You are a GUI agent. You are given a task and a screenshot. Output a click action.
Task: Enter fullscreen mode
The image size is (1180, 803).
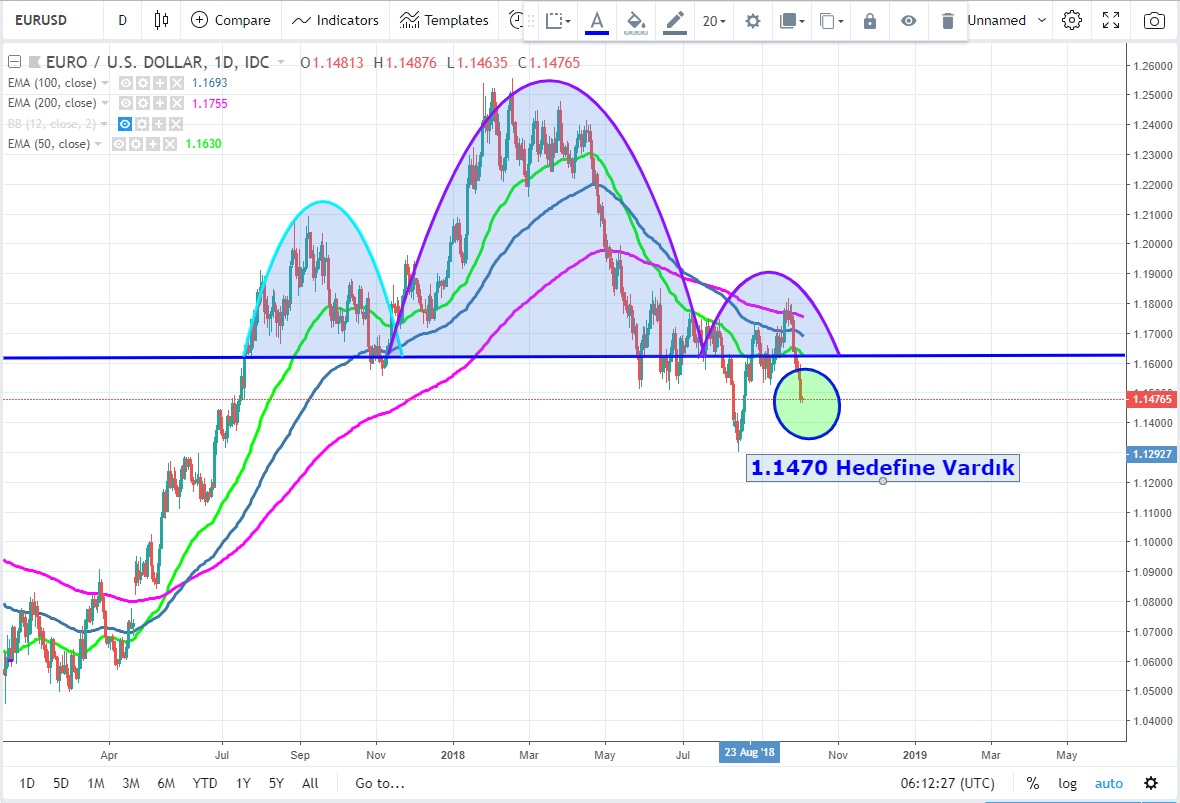click(1112, 20)
